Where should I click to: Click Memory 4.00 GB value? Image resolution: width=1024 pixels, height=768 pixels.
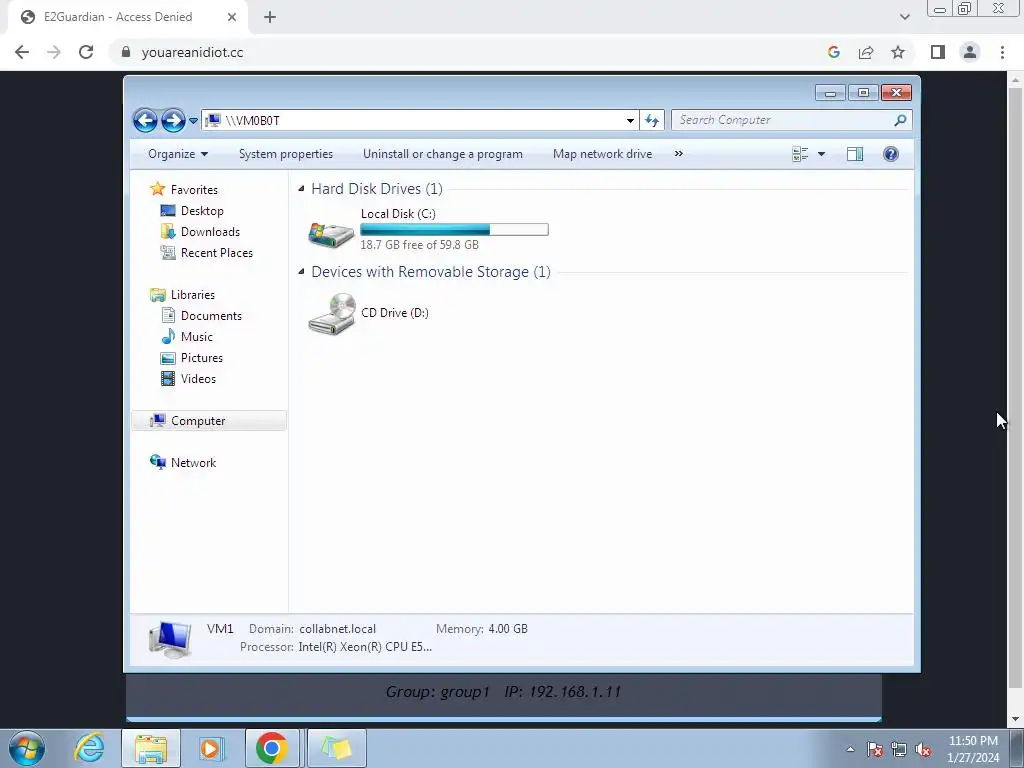click(x=508, y=629)
